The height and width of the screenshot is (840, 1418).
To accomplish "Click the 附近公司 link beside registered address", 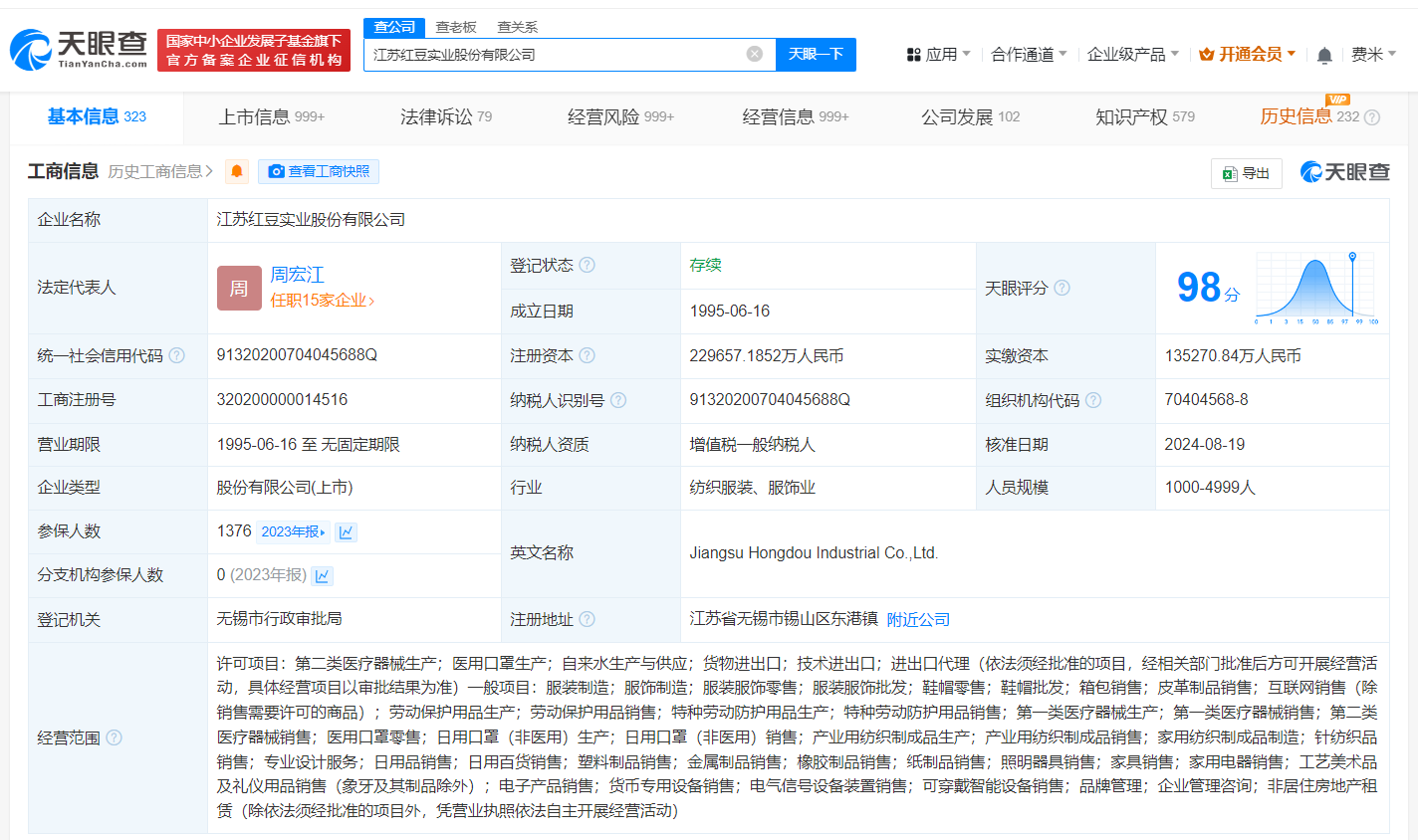I will pyautogui.click(x=918, y=618).
